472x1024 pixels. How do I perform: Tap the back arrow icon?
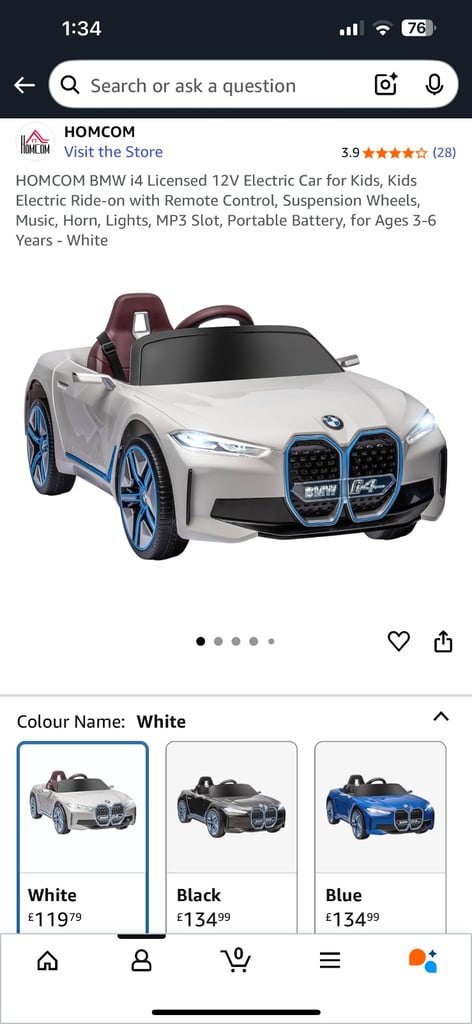click(x=24, y=86)
